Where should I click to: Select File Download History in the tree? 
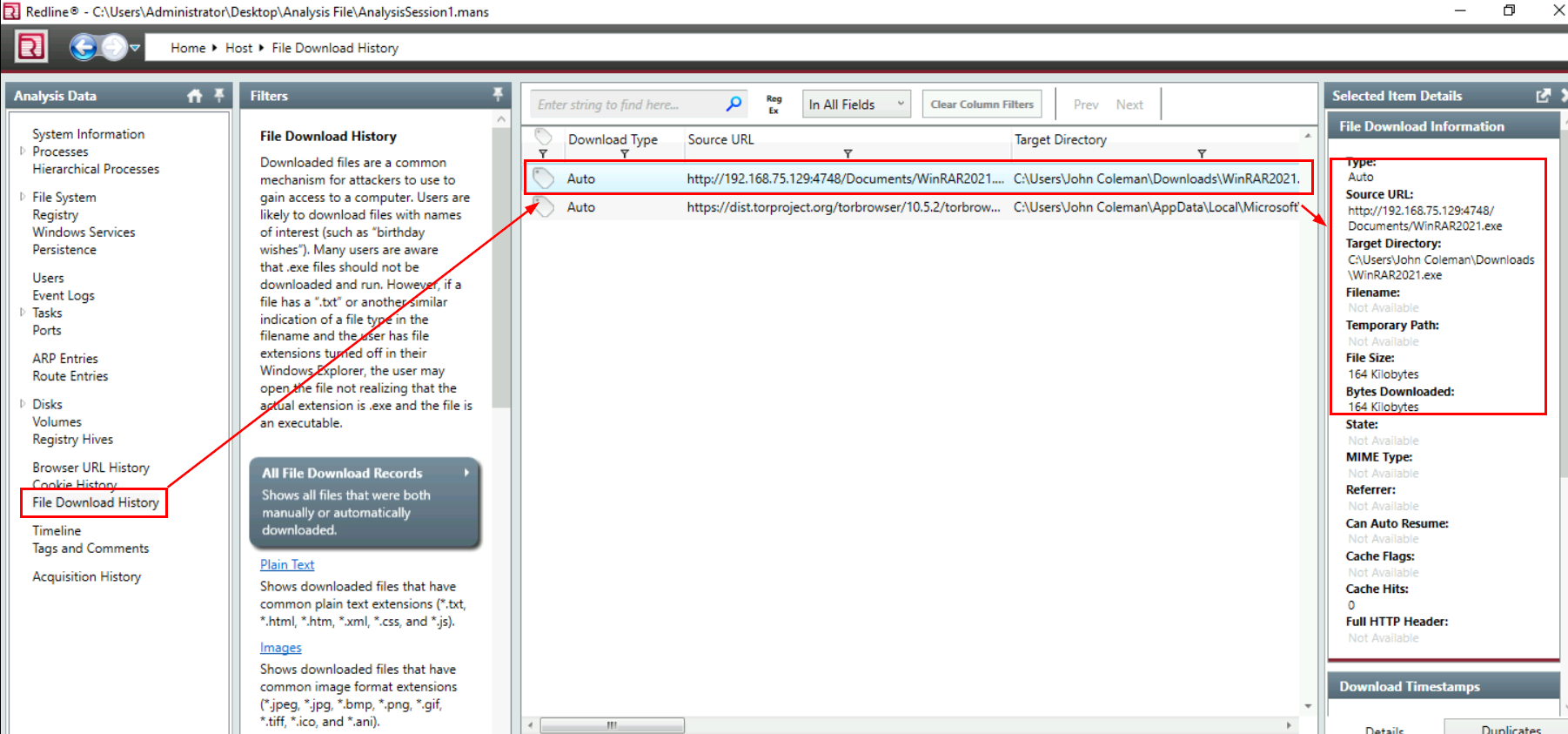click(96, 502)
